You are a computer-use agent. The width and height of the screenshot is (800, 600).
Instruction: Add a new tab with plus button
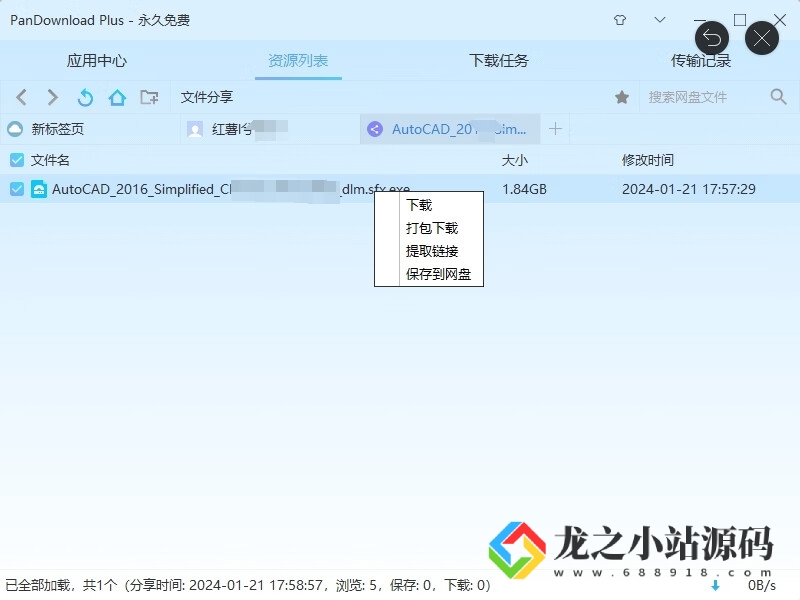[x=555, y=129]
